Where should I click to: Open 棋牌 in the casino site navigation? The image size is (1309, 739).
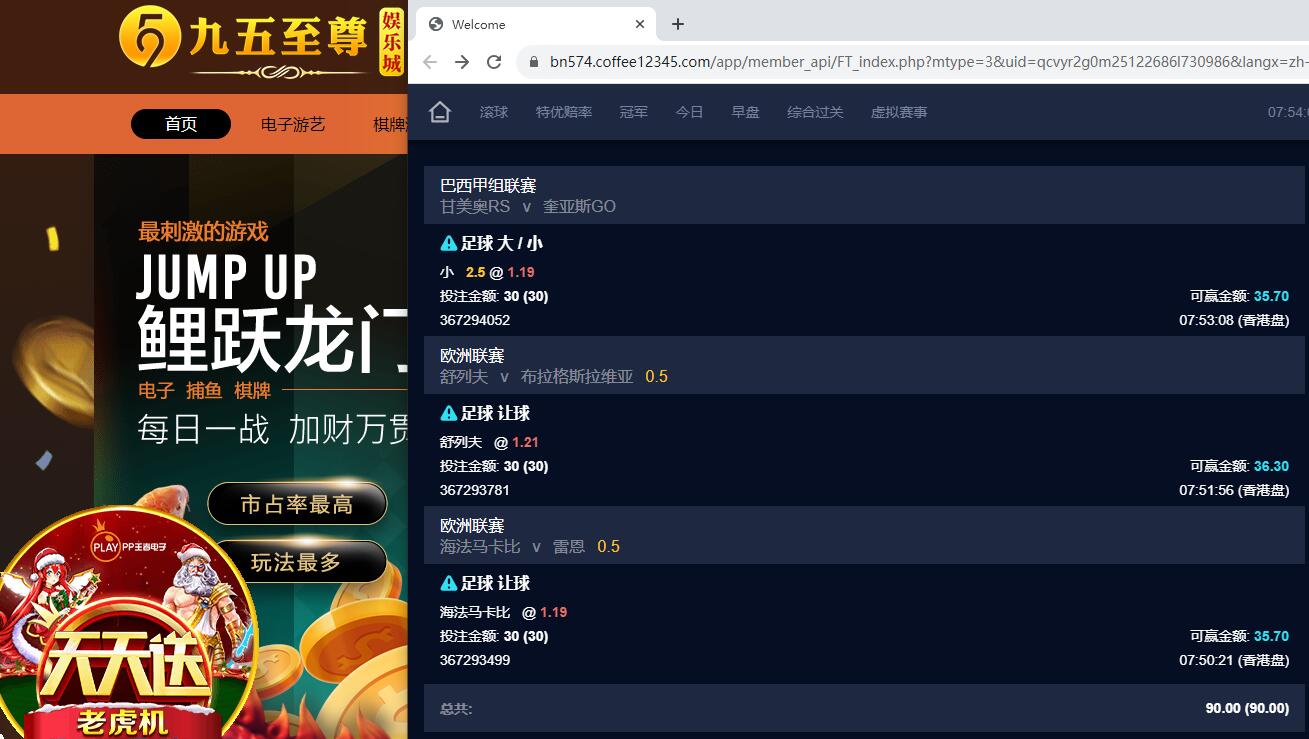(x=390, y=124)
